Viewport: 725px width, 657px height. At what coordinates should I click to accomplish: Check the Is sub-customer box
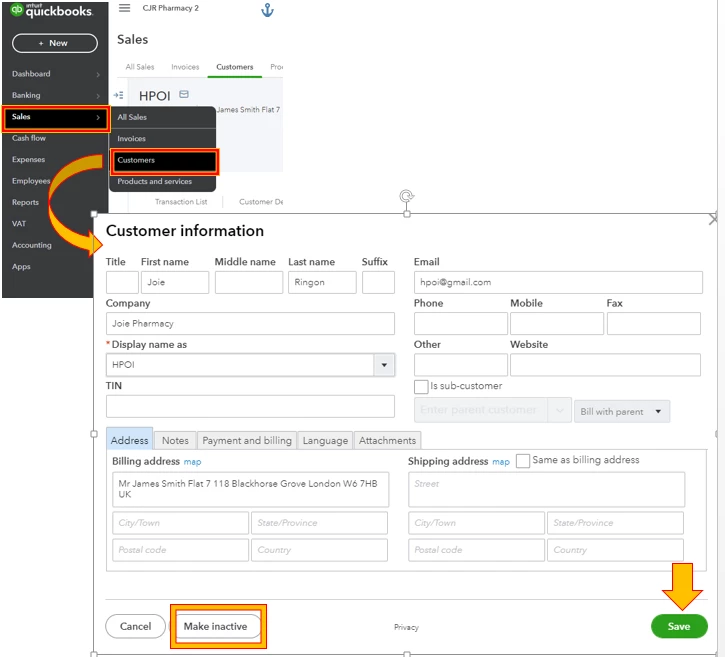click(421, 387)
